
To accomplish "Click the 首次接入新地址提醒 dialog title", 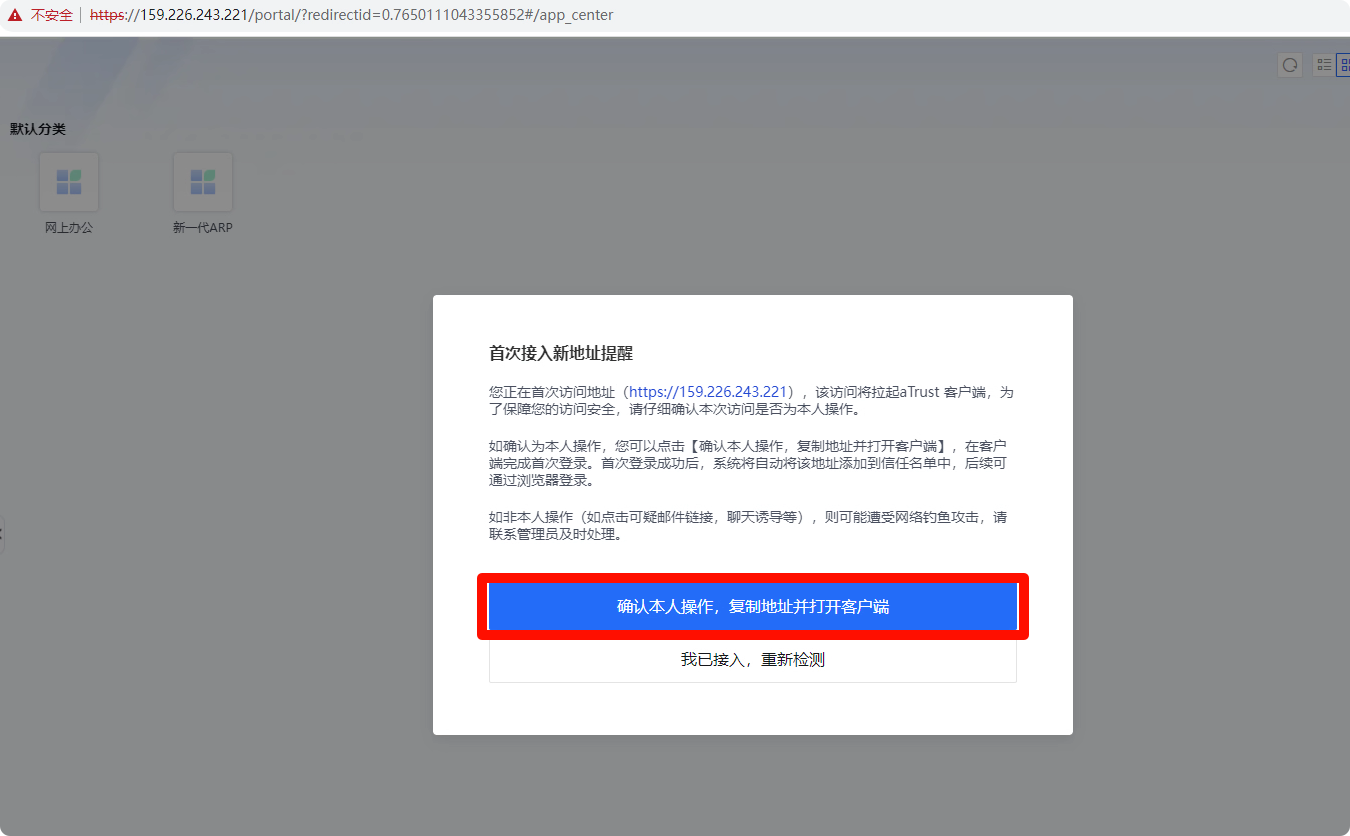I will click(x=561, y=353).
